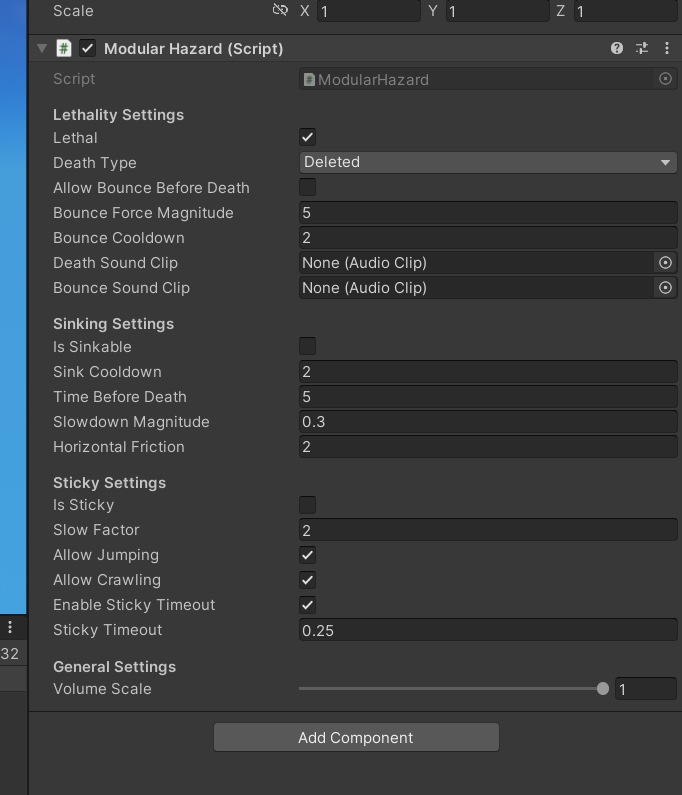Edit the Time Before Death value

click(488, 396)
